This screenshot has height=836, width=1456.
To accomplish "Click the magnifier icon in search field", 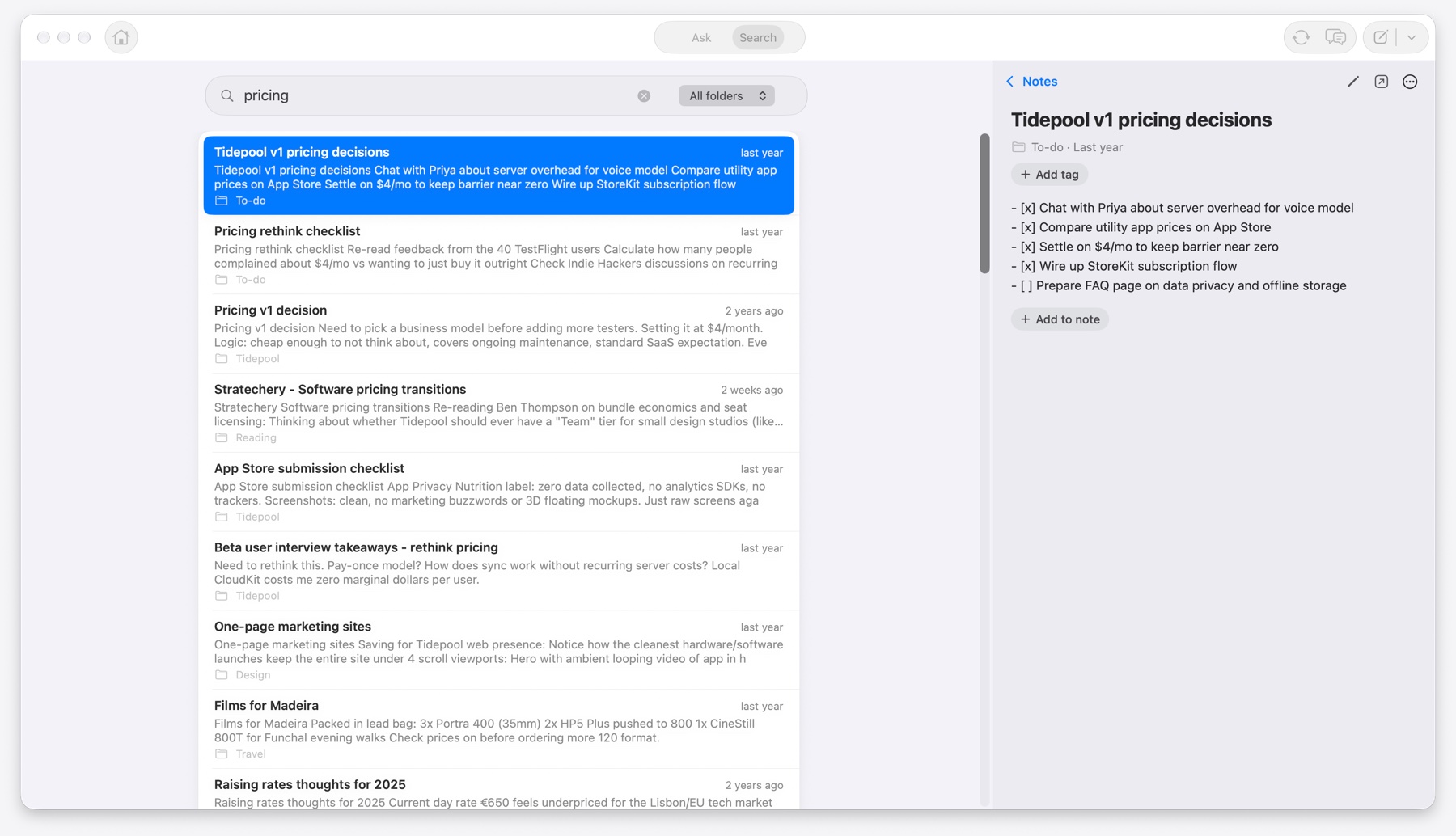I will 227,95.
